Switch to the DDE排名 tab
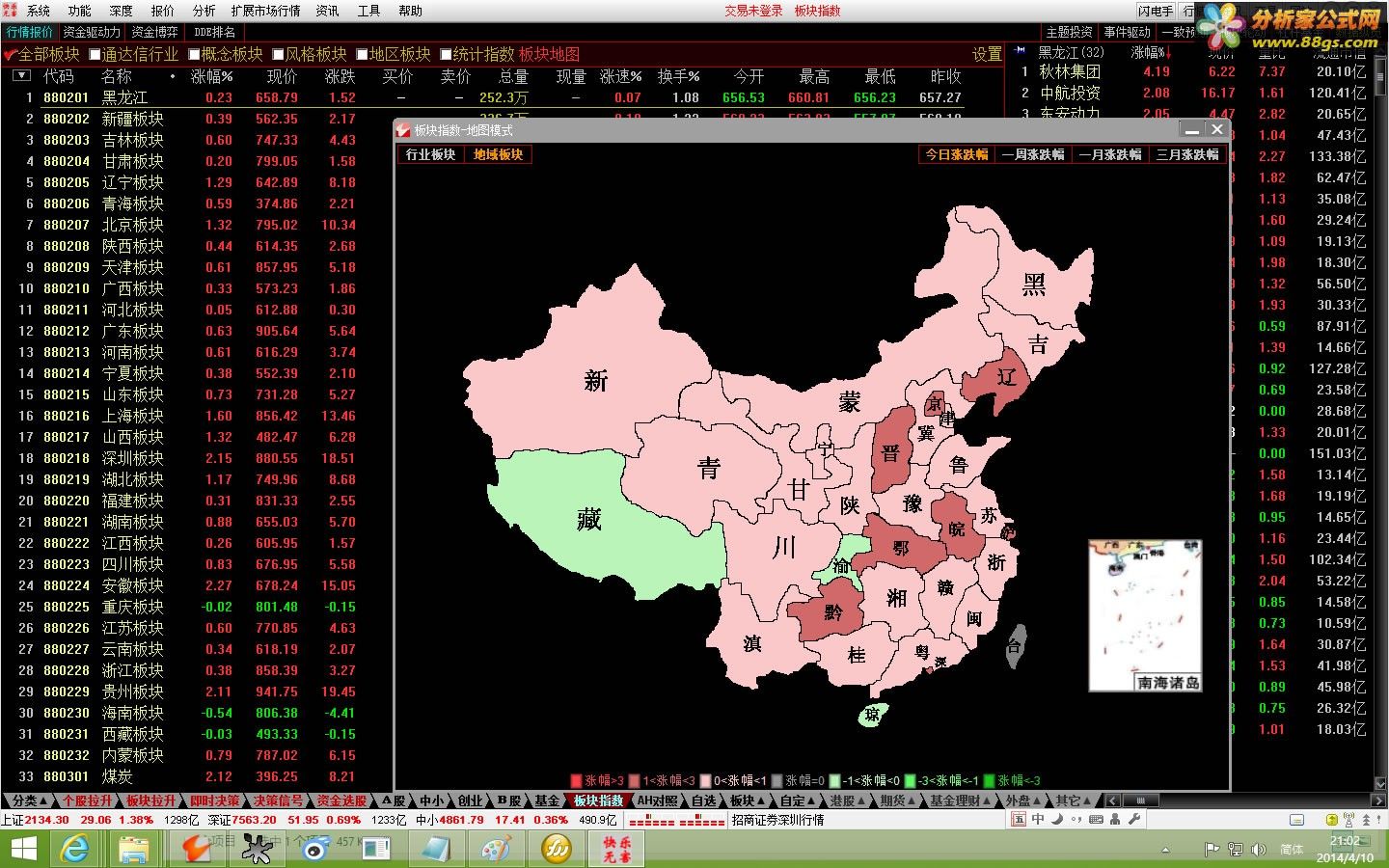Screen dimensions: 1389x868 tap(215, 32)
